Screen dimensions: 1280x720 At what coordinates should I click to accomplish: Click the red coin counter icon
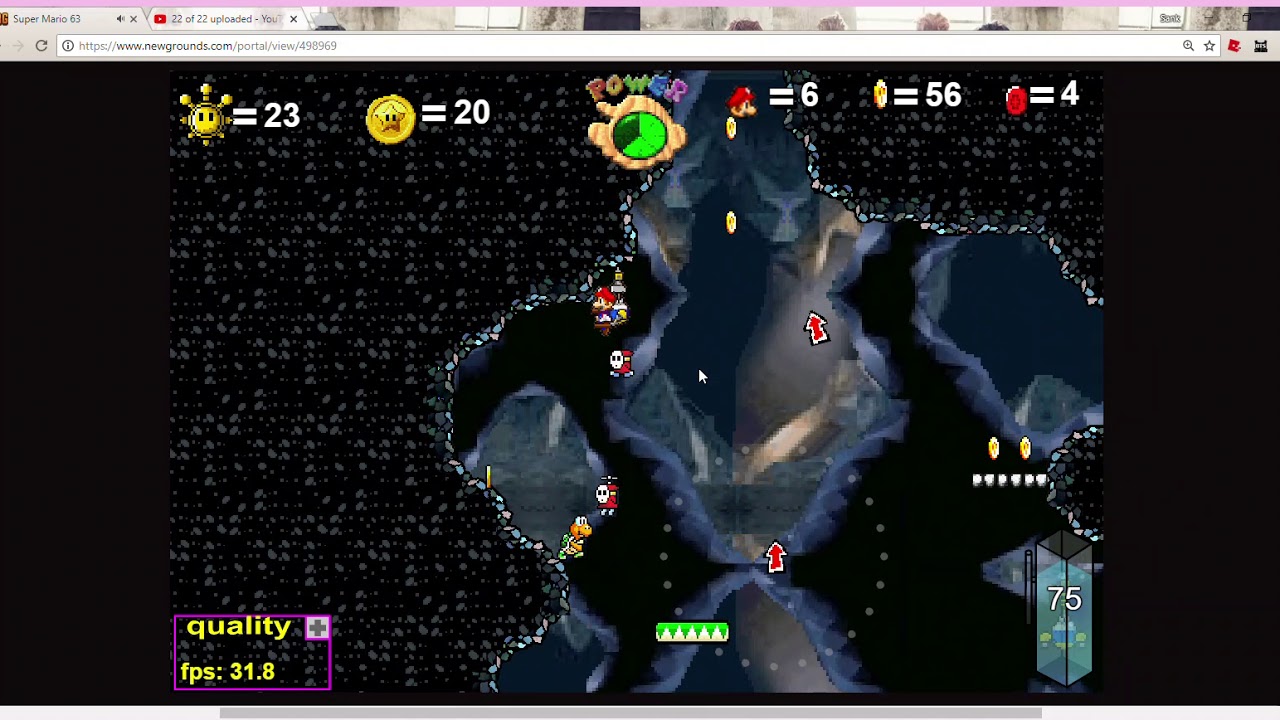pos(1016,100)
